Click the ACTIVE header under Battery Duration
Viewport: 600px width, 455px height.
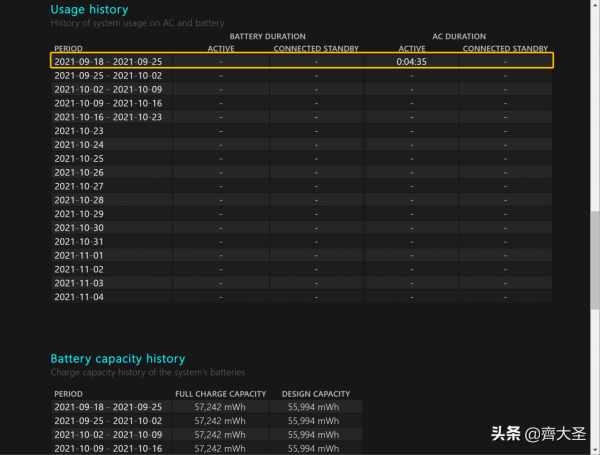pyautogui.click(x=220, y=48)
